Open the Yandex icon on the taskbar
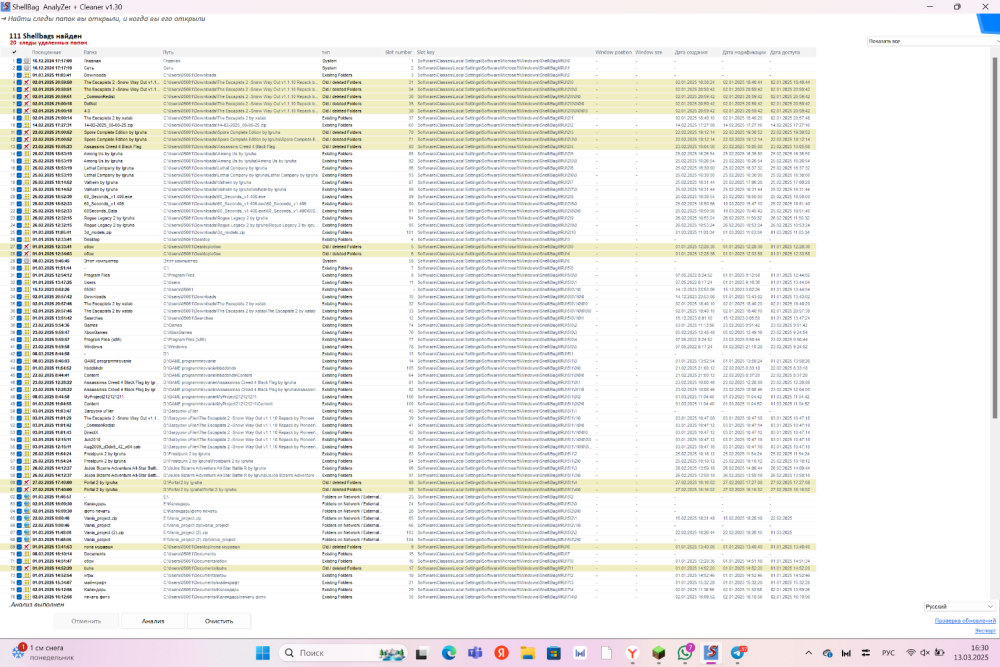The image size is (1000, 667). (x=501, y=652)
